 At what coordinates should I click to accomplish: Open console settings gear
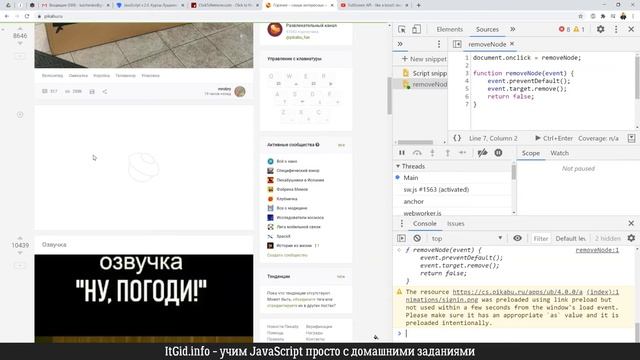coord(631,238)
